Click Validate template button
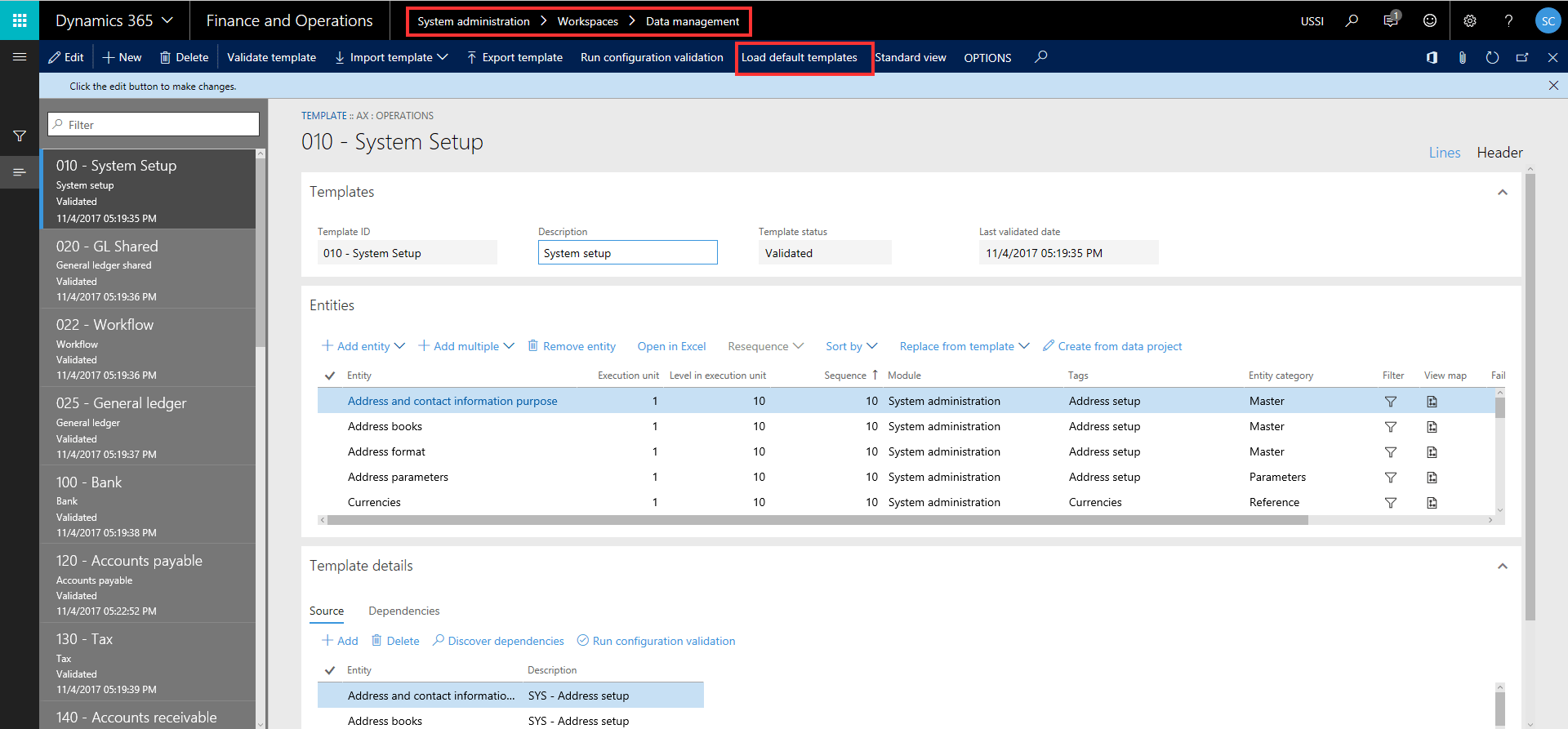The height and width of the screenshot is (729, 1568). (271, 57)
